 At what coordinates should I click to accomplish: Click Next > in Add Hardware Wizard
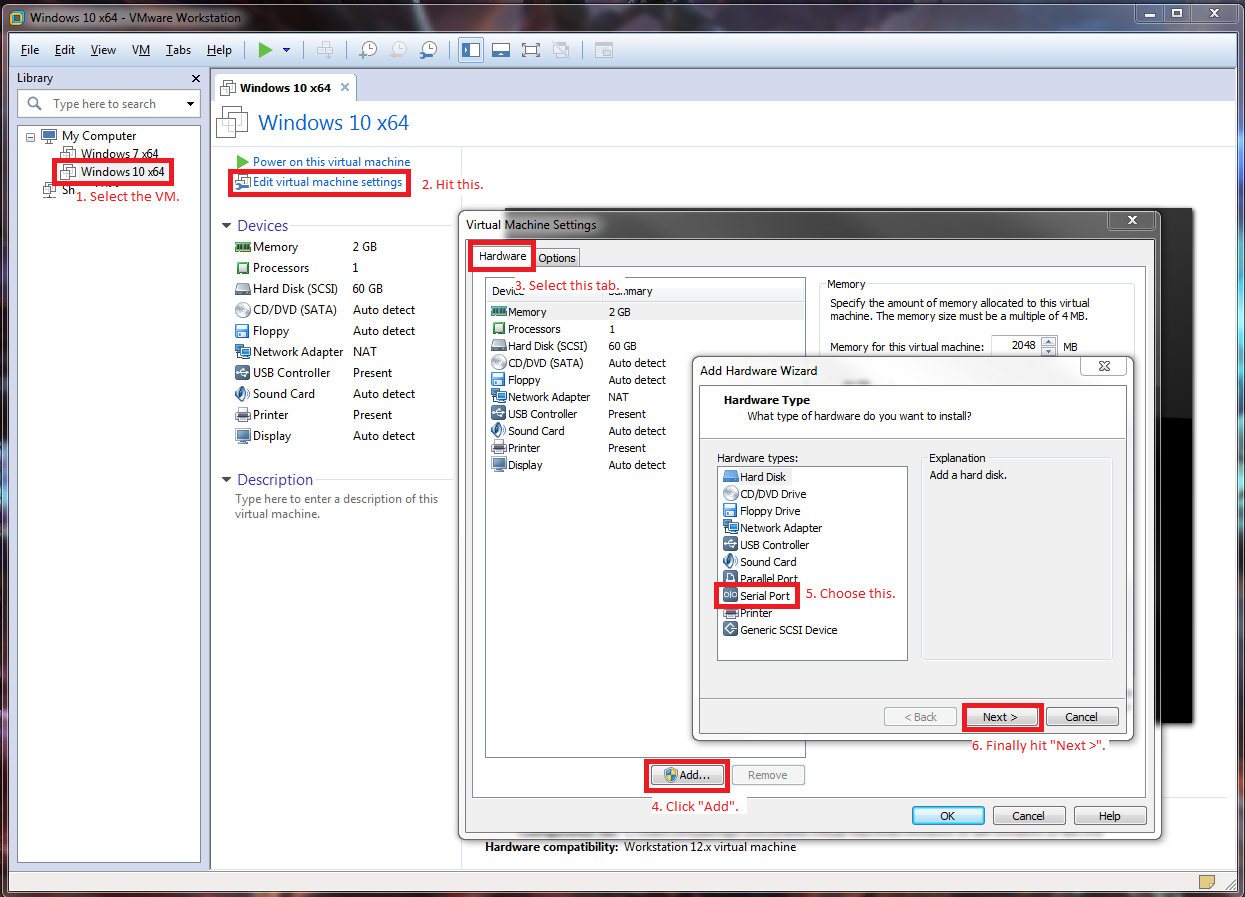(1000, 717)
